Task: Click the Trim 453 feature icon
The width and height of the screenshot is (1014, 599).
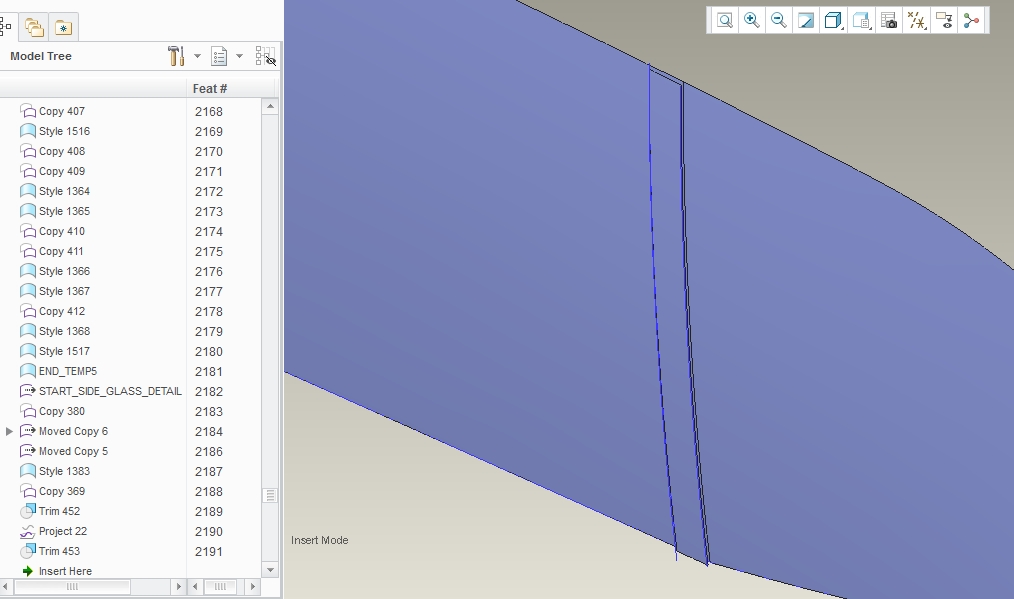Action: (x=28, y=551)
